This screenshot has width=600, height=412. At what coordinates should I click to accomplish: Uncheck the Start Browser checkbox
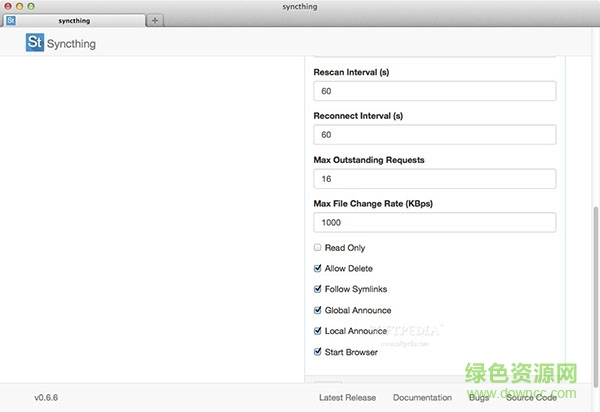(x=317, y=352)
